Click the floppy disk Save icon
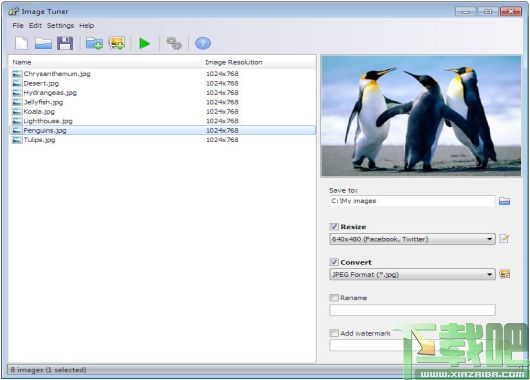This screenshot has width=530, height=380. (65, 43)
